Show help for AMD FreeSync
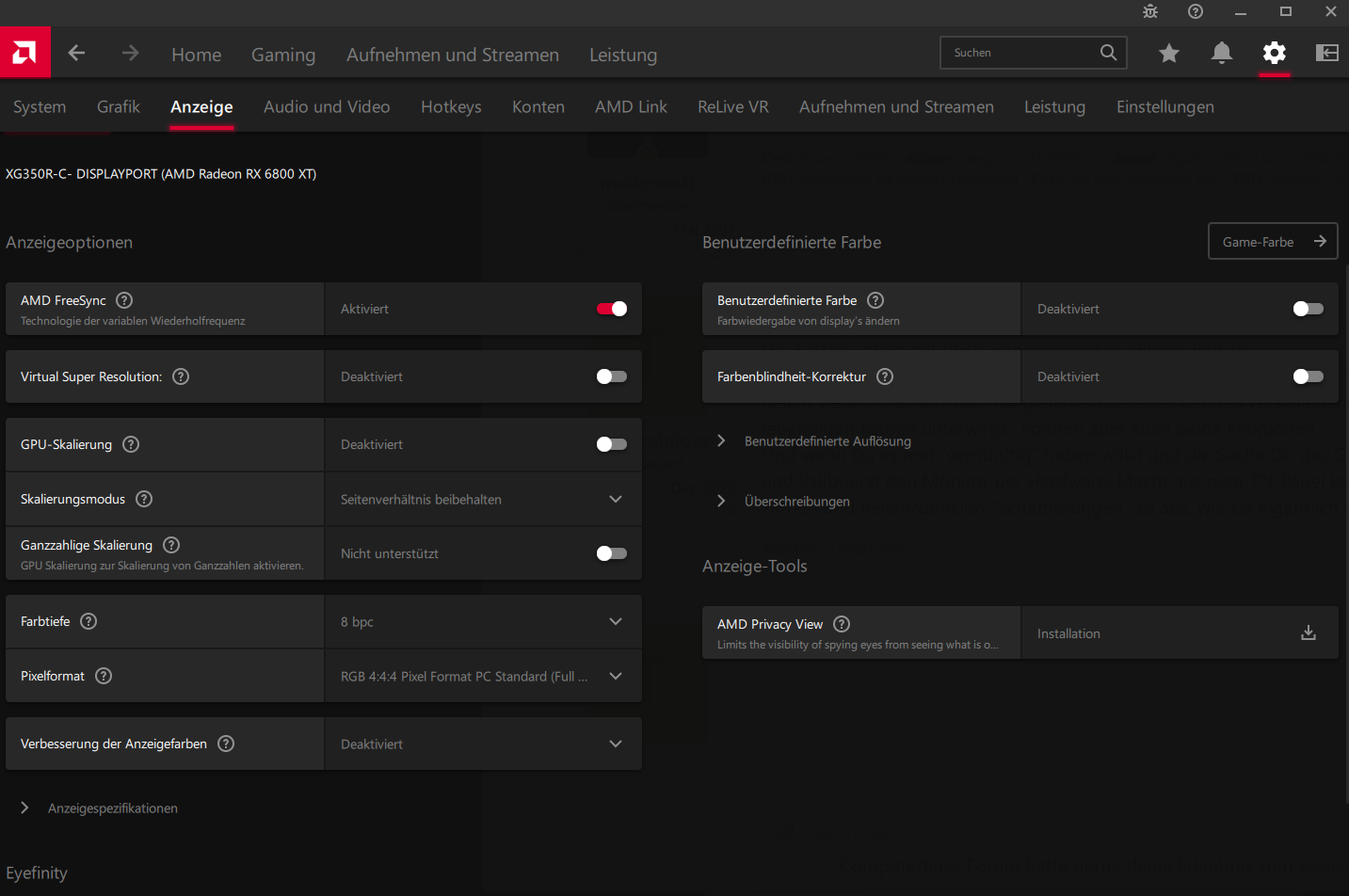This screenshot has width=1349, height=896. point(124,300)
